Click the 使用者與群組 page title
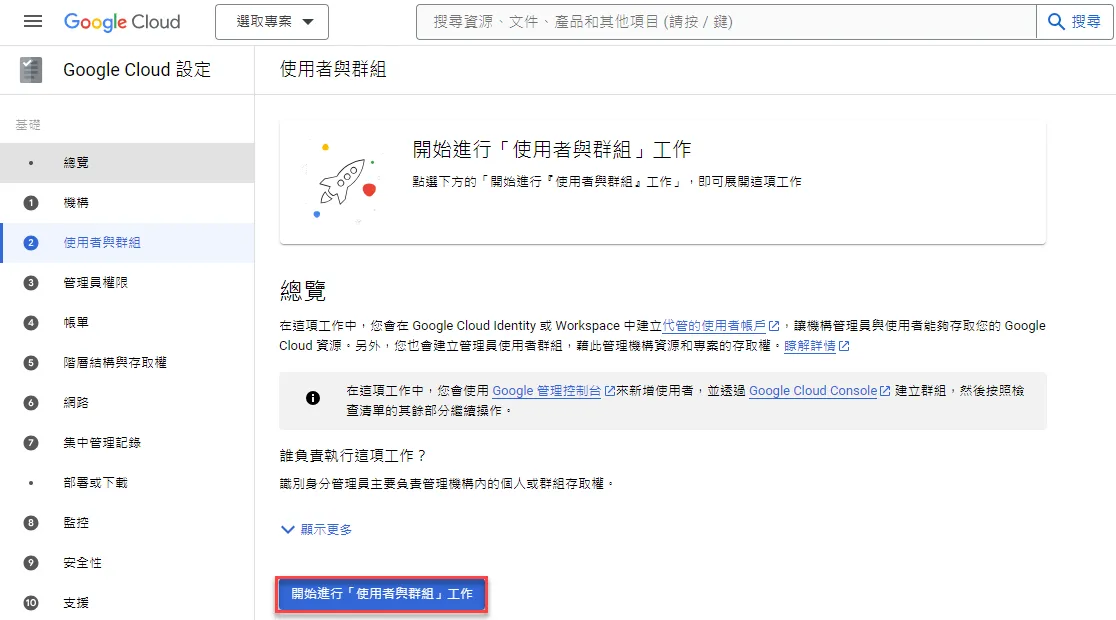 click(x=333, y=69)
